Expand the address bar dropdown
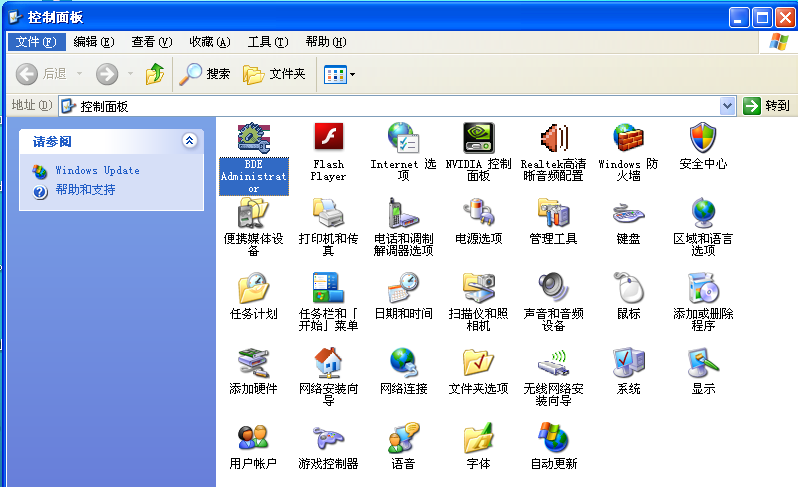Screen dimensions: 798x487 pyautogui.click(x=728, y=106)
